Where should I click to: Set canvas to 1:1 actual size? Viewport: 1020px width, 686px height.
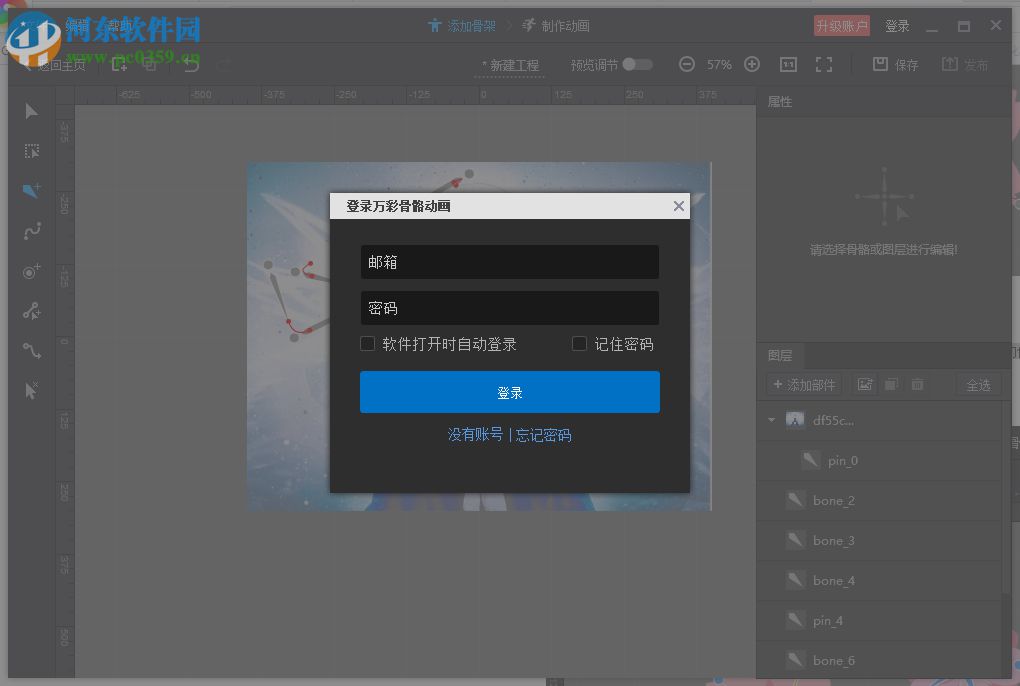[788, 64]
